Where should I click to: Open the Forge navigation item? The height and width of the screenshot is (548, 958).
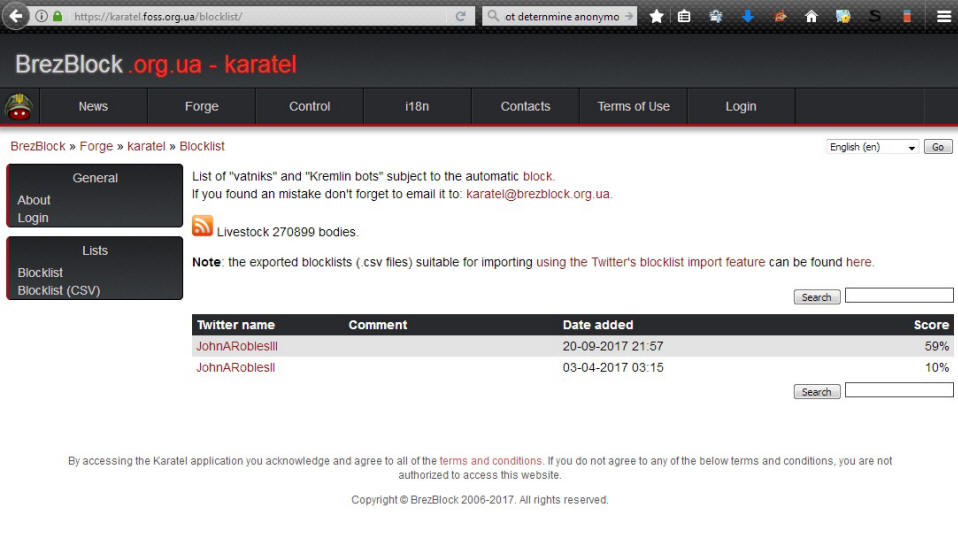coord(201,107)
